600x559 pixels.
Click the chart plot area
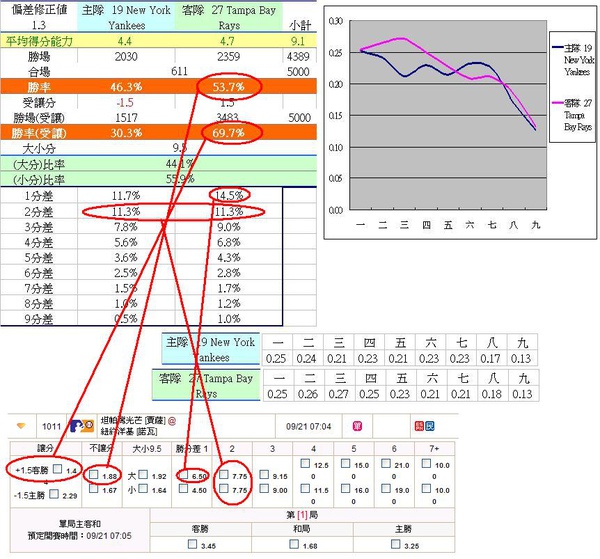[x=448, y=115]
